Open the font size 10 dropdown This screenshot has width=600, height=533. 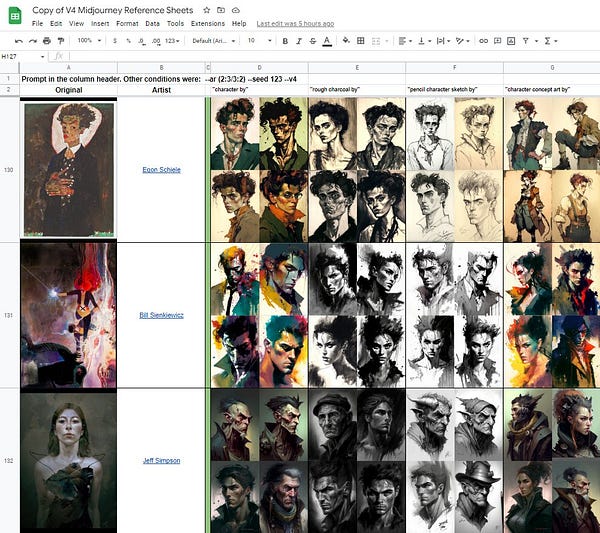tap(259, 41)
